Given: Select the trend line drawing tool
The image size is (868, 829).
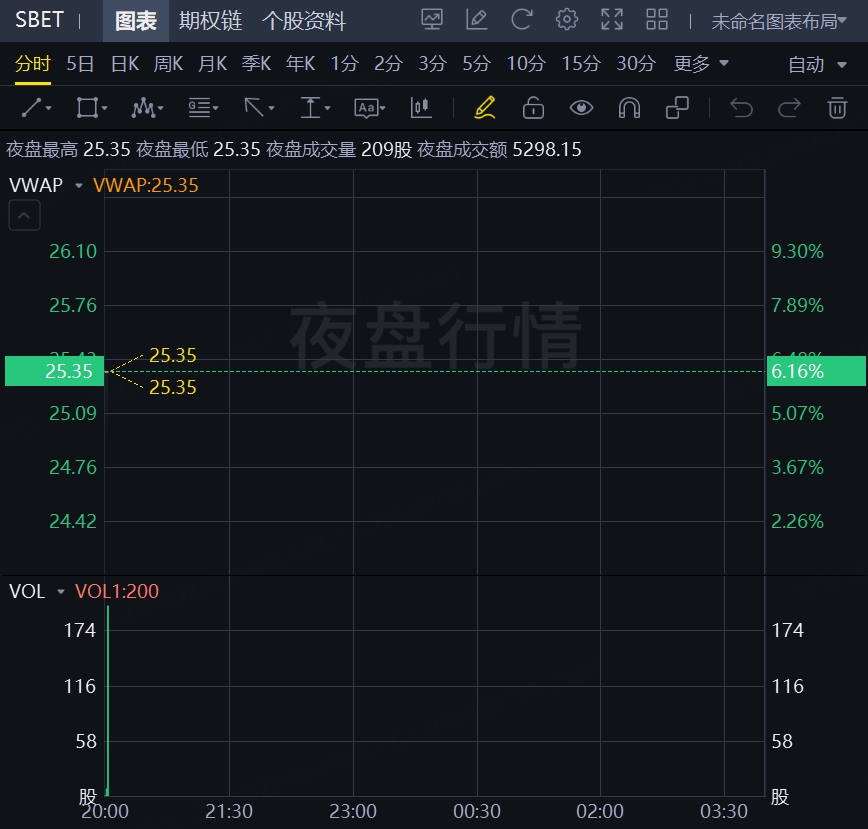Looking at the screenshot, I should pyautogui.click(x=33, y=108).
